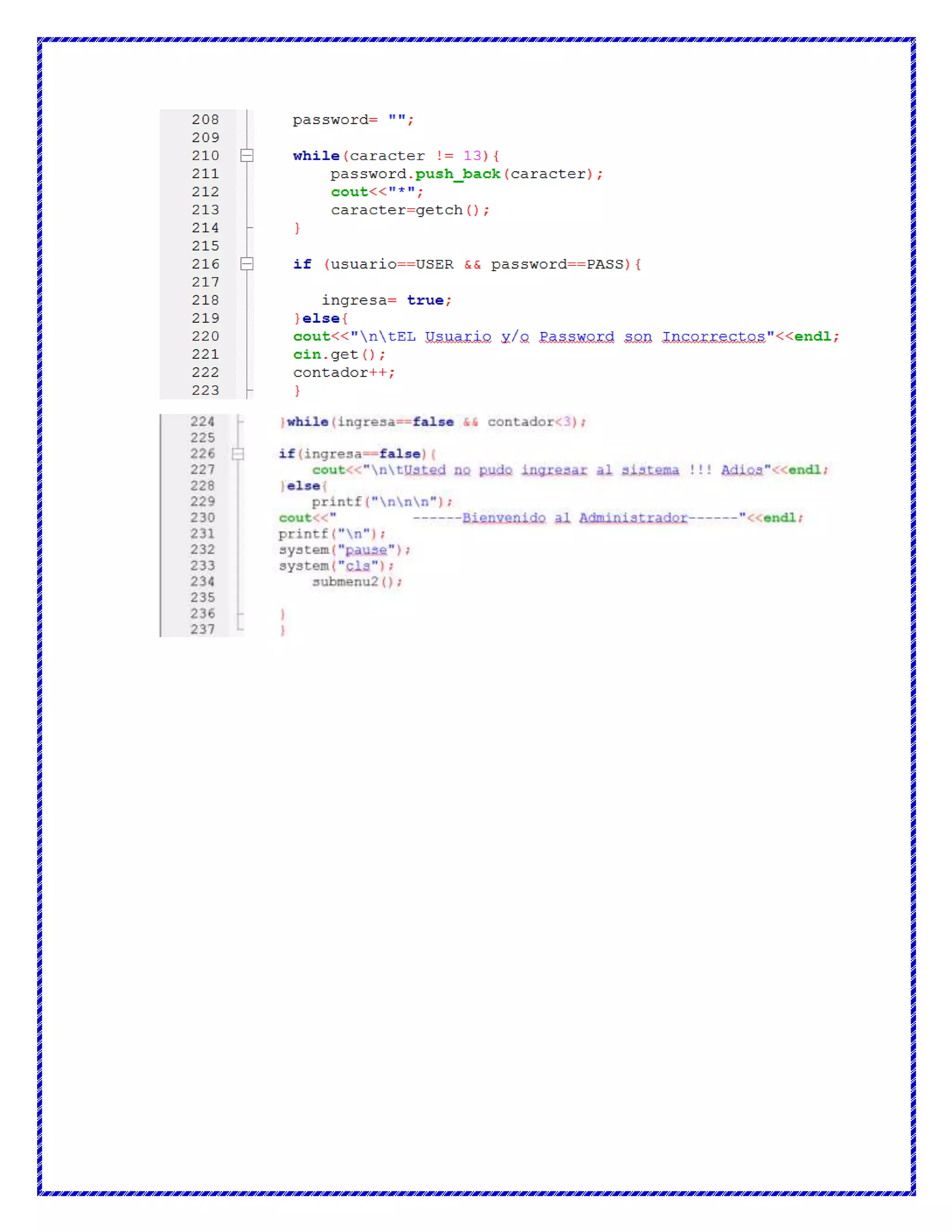Click the 'system("cls");' statement

pos(337,566)
